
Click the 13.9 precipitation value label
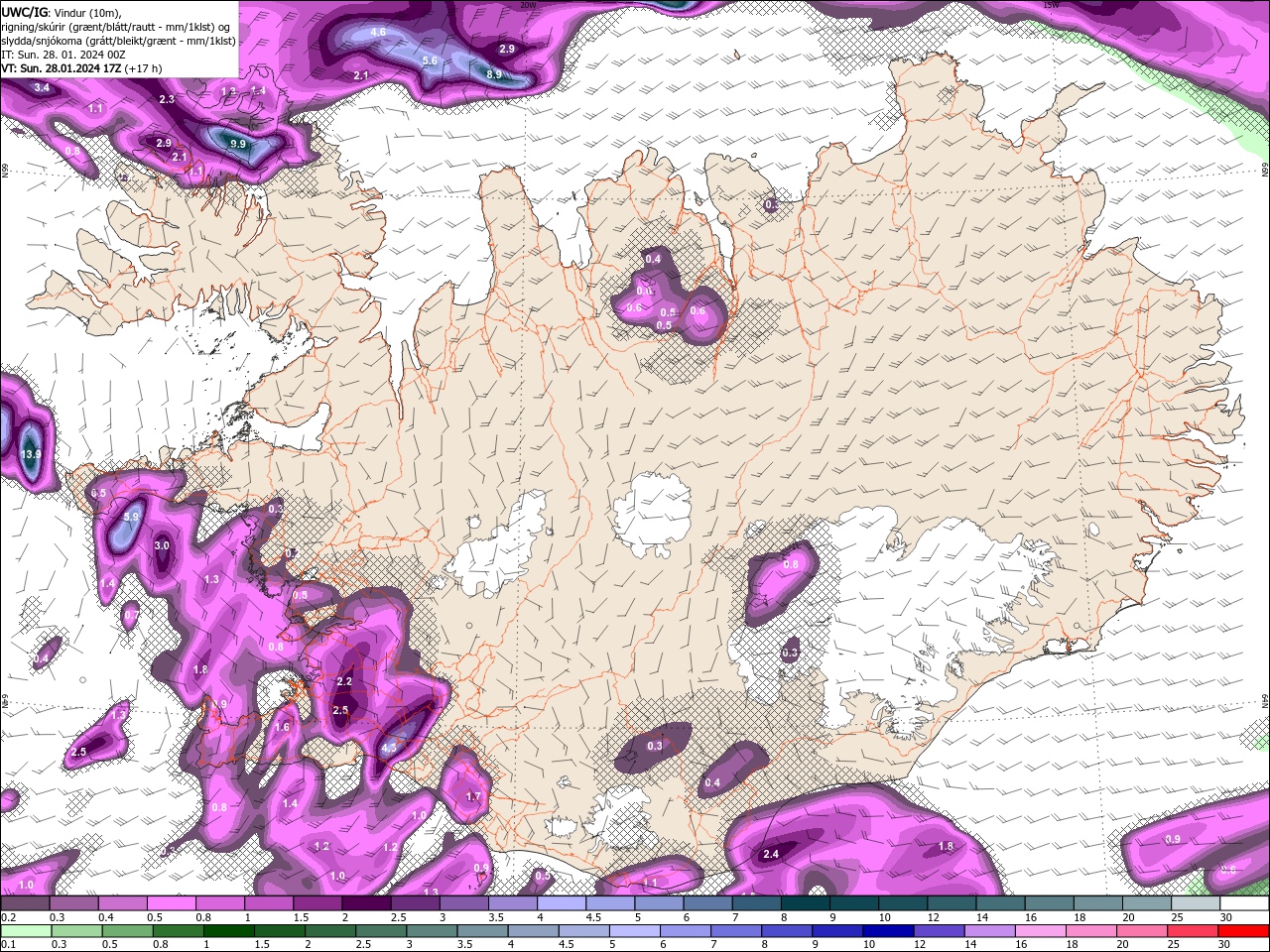tap(32, 454)
